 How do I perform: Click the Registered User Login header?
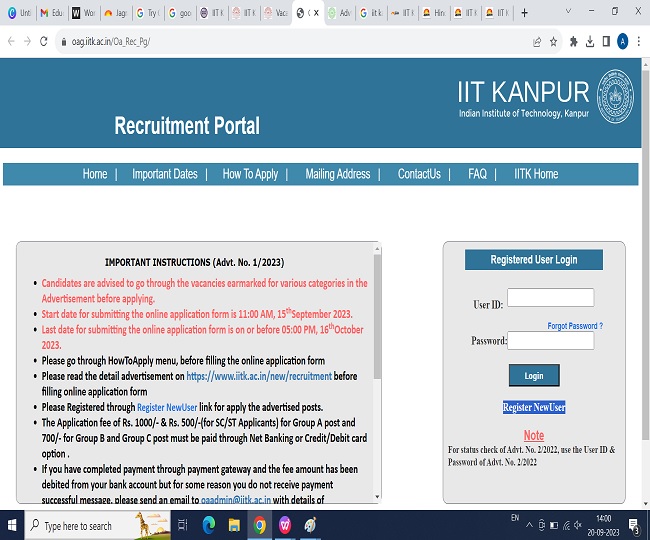pyautogui.click(x=534, y=259)
